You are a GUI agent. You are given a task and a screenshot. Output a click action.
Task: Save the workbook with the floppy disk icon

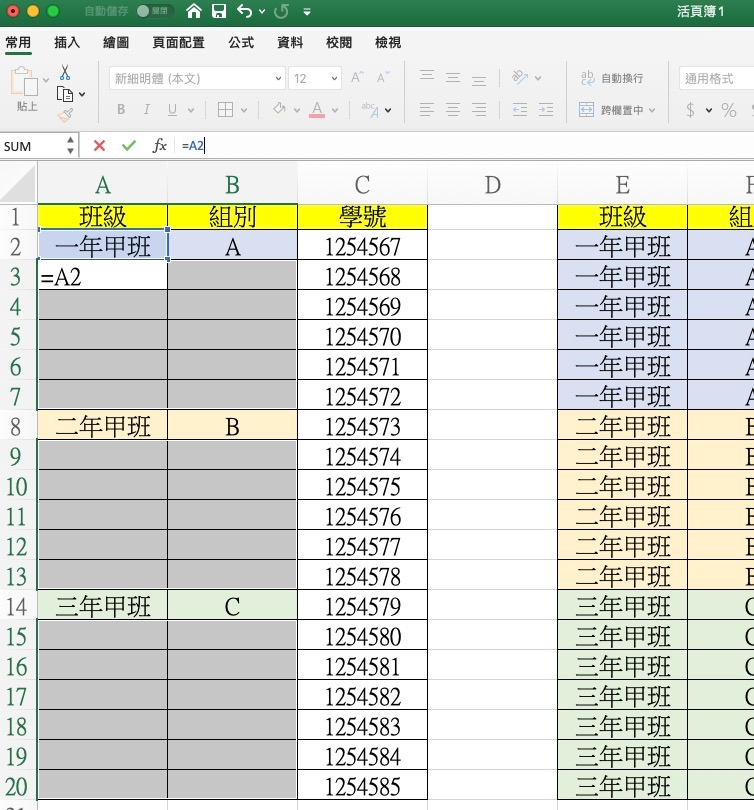coord(219,12)
